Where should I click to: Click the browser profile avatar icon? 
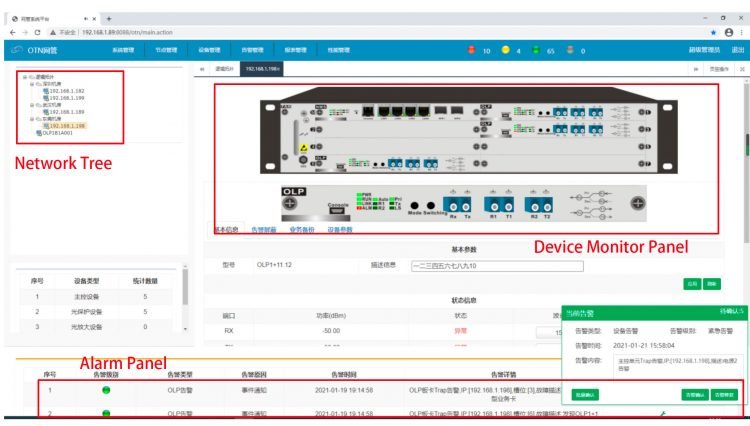click(729, 32)
